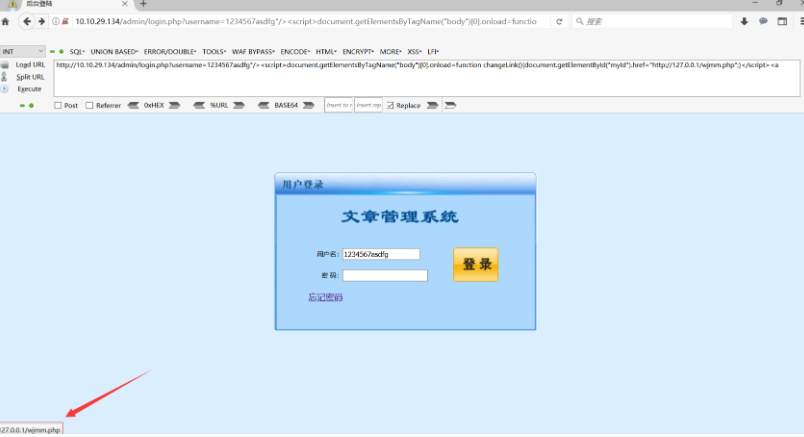Reload the current page

point(559,22)
